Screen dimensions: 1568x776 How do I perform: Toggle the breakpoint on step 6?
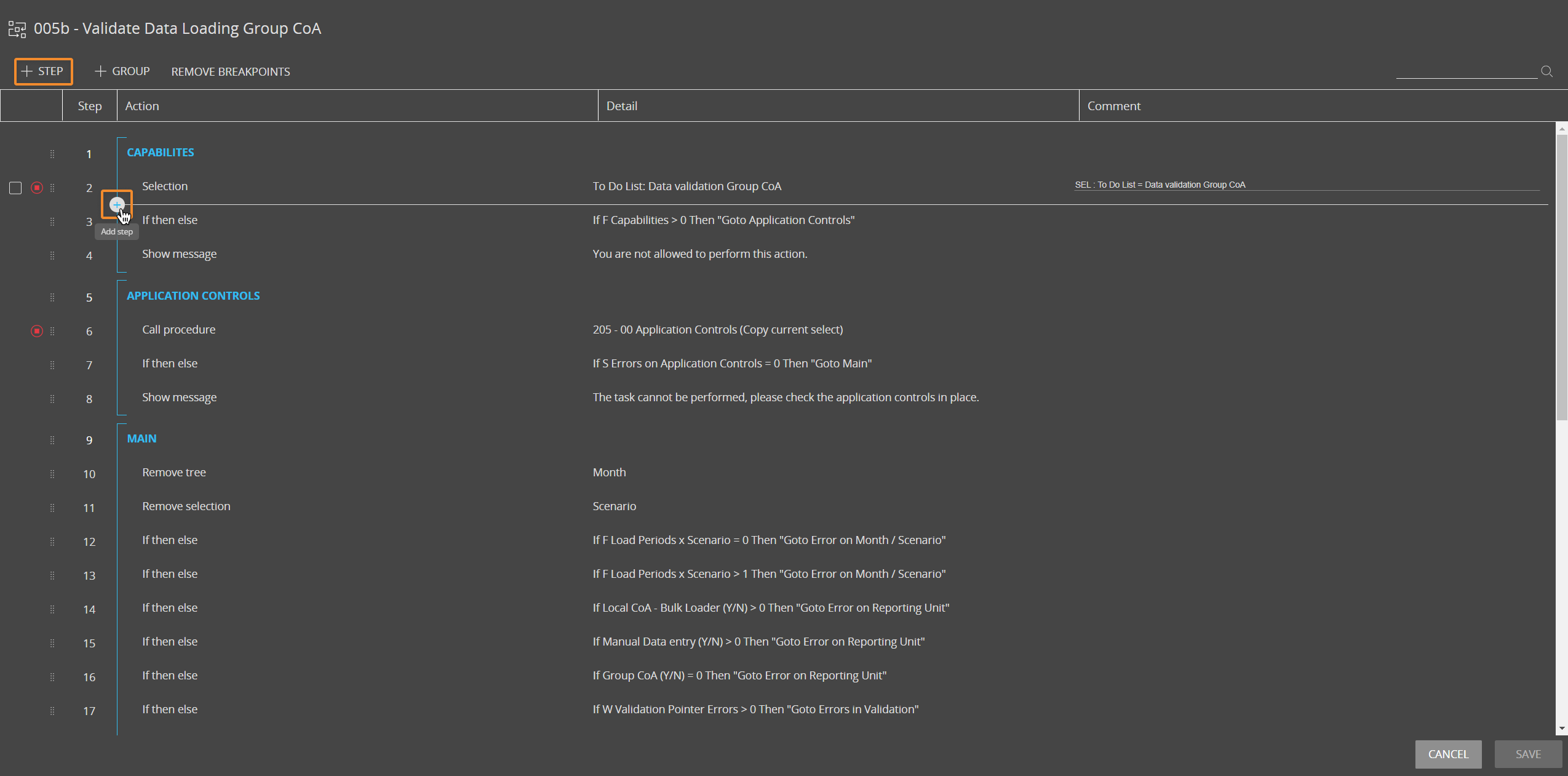click(37, 331)
